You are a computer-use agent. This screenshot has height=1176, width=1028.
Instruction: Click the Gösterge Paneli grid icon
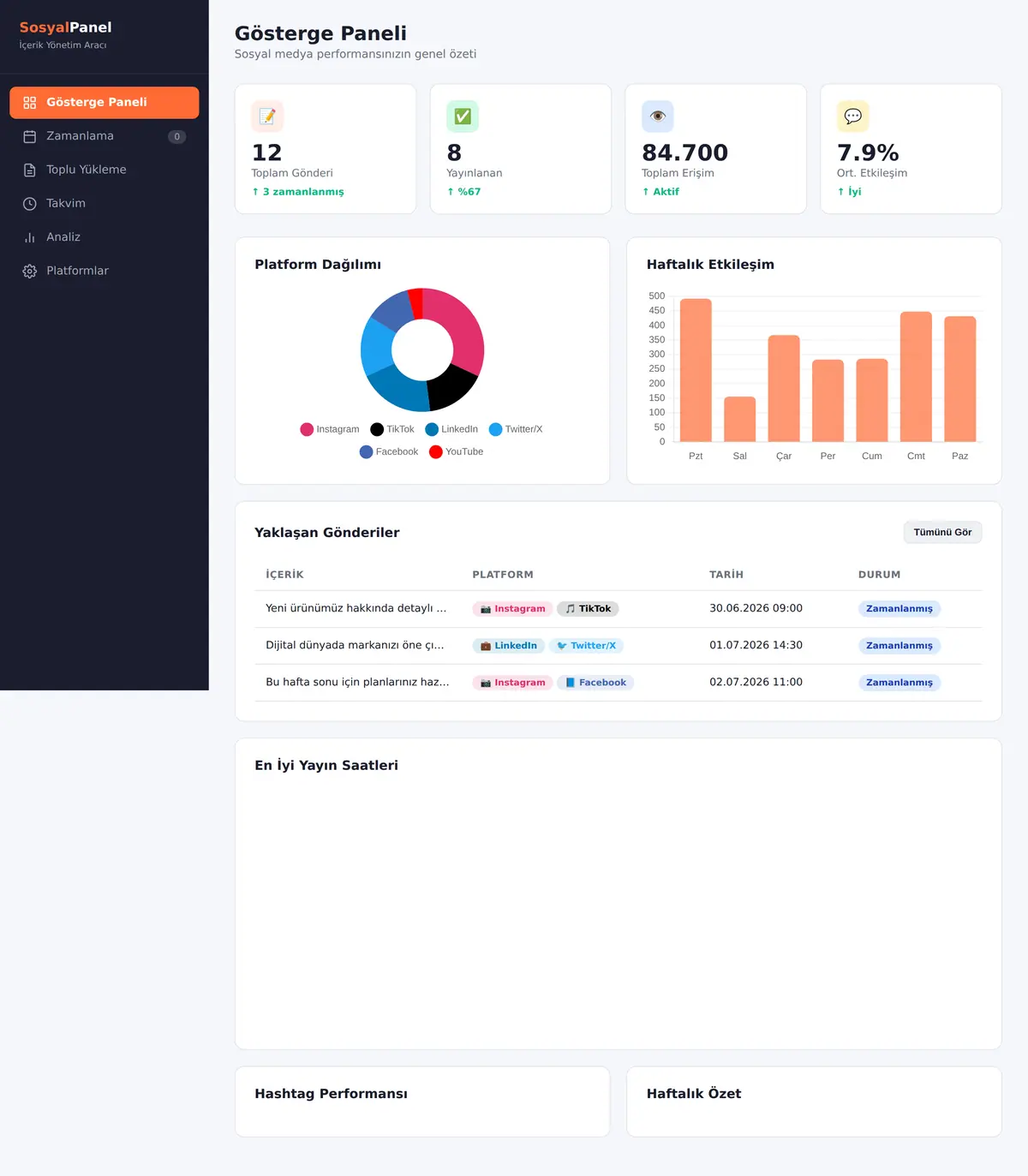(x=30, y=103)
